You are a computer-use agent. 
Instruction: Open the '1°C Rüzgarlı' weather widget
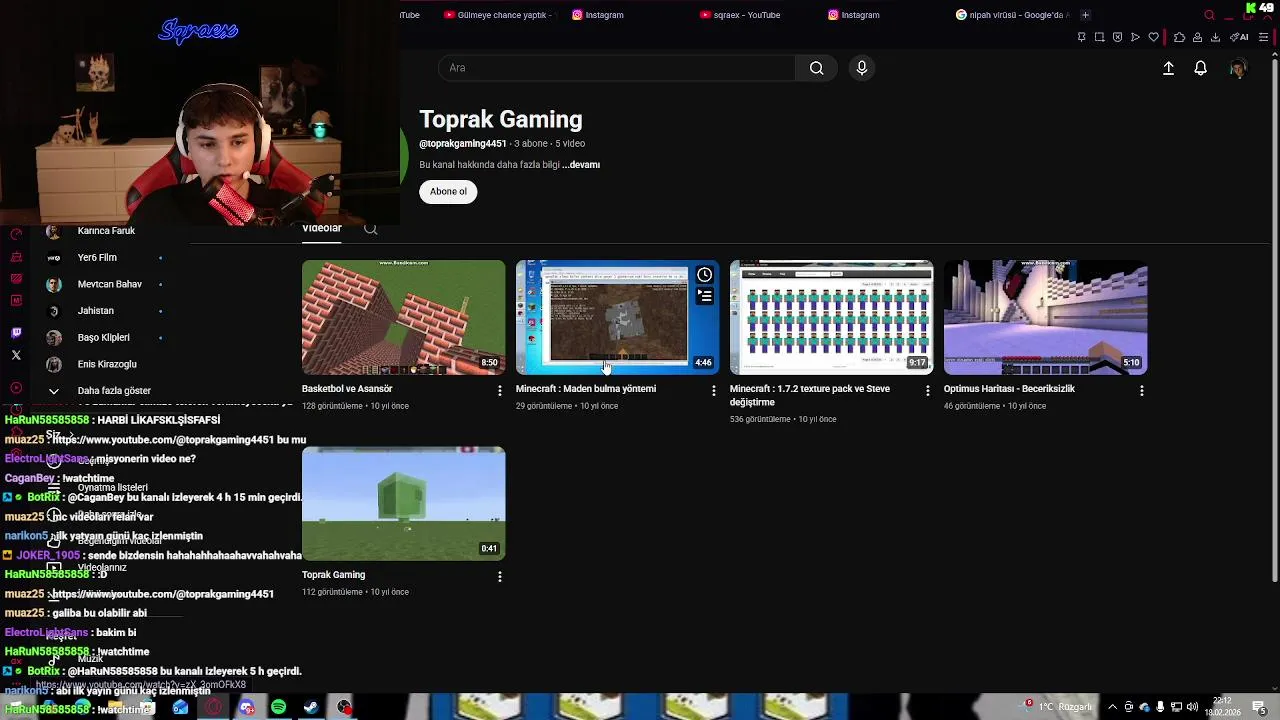pyautogui.click(x=1055, y=707)
